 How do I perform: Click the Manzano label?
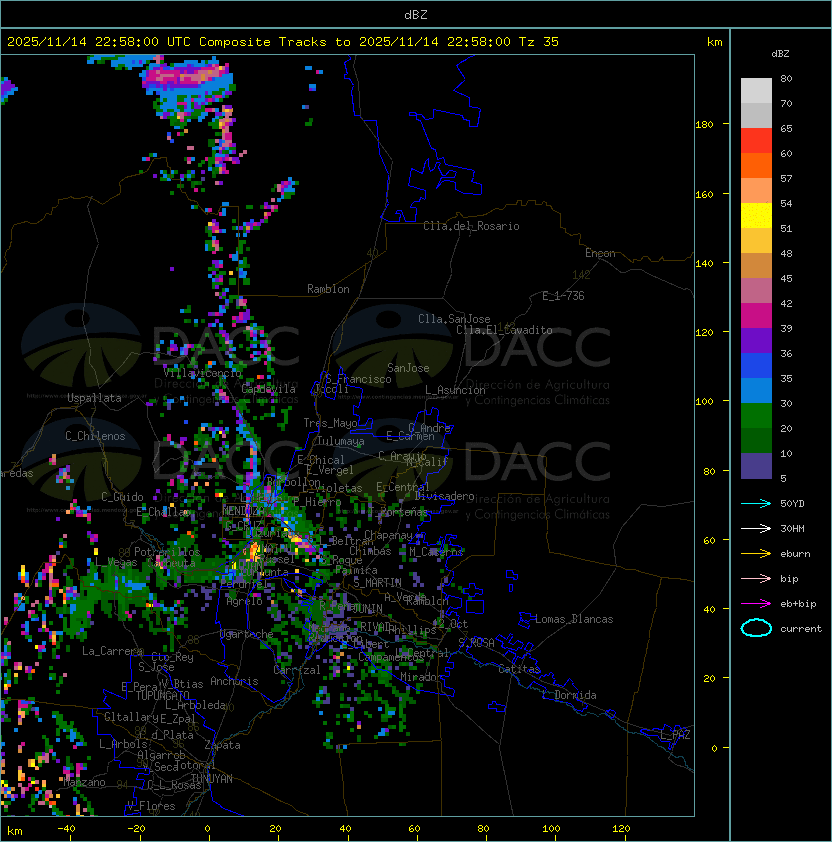(x=84, y=782)
